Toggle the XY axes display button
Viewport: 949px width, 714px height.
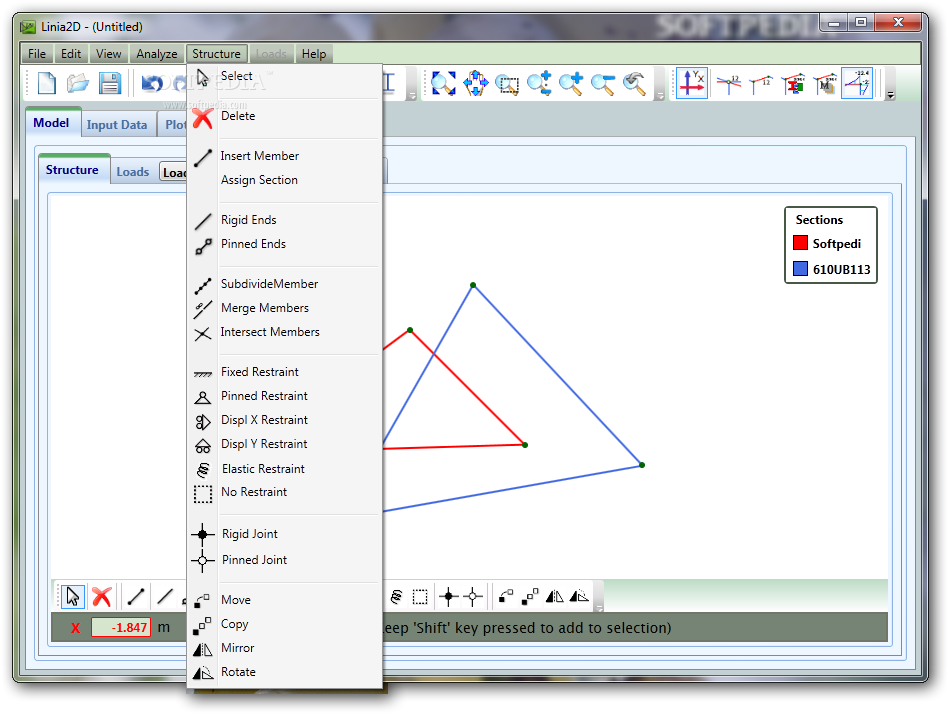click(x=692, y=84)
